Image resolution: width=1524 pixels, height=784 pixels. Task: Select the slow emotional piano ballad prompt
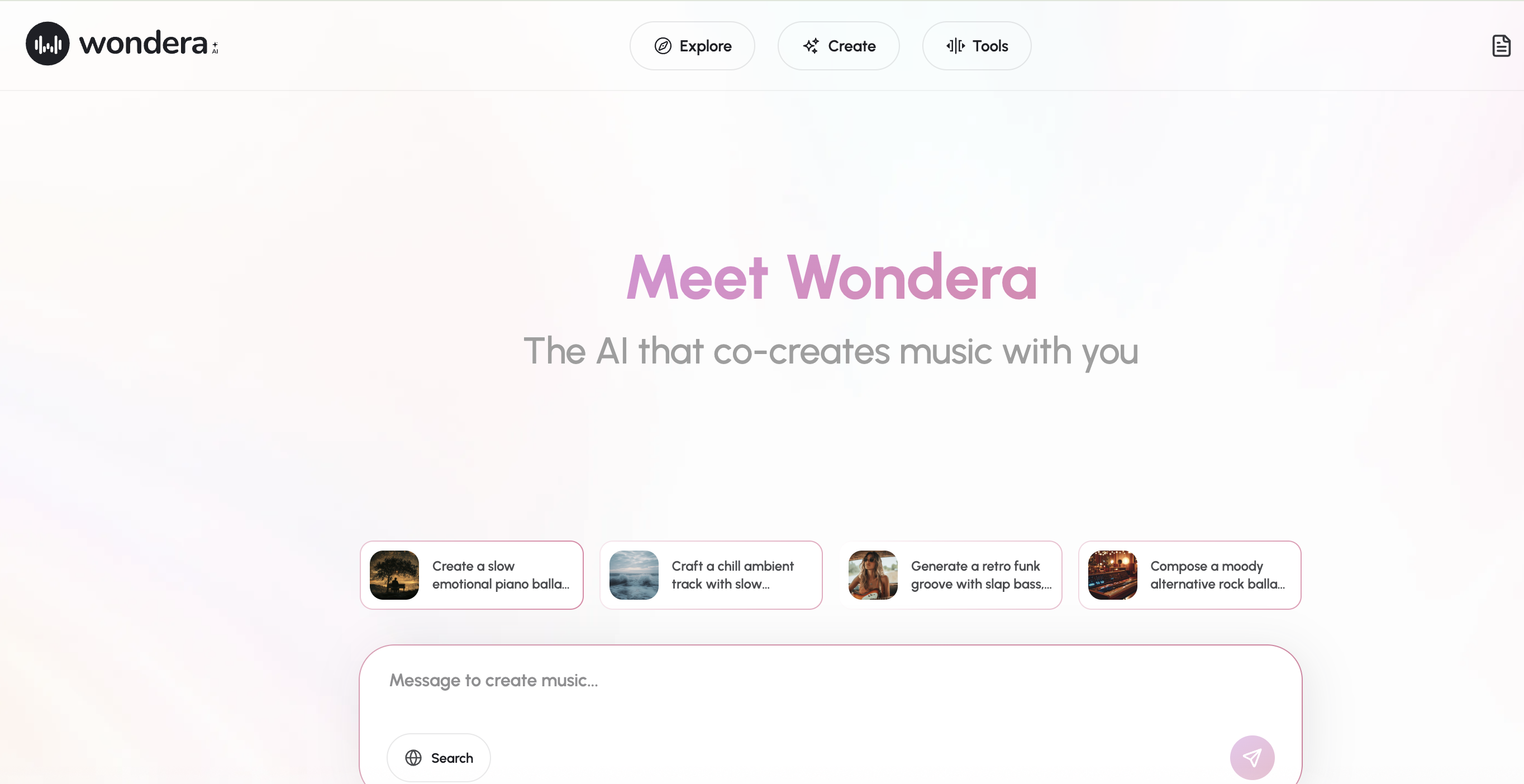point(472,575)
